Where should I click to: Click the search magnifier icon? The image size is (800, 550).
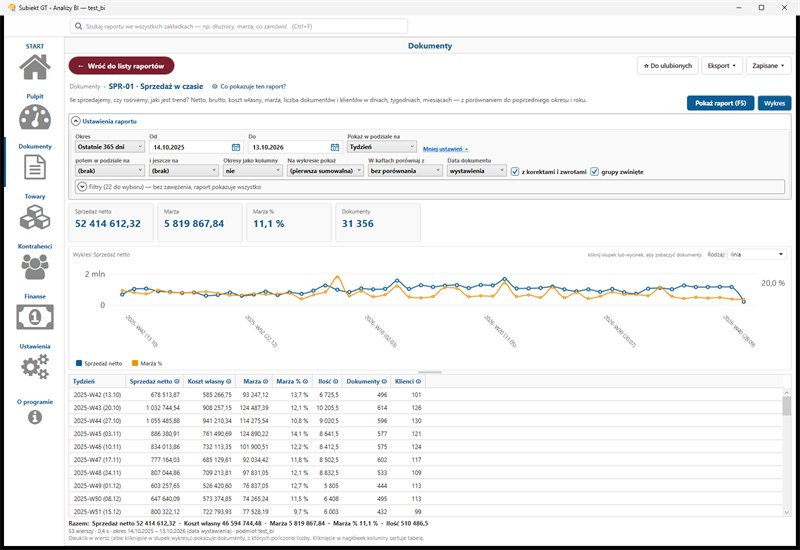click(78, 26)
